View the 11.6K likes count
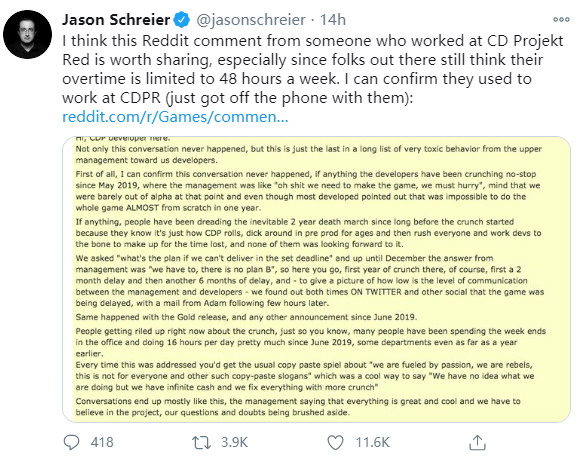 point(373,442)
